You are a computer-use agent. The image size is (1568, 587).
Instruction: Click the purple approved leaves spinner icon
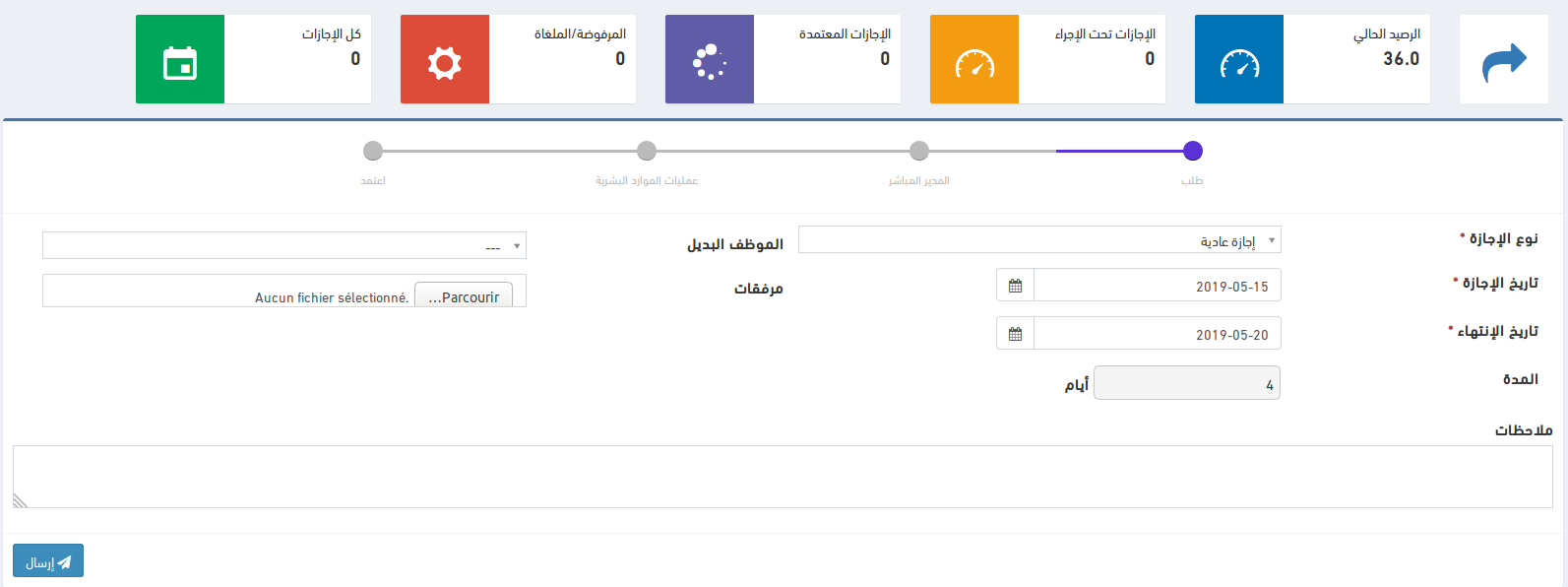[709, 60]
